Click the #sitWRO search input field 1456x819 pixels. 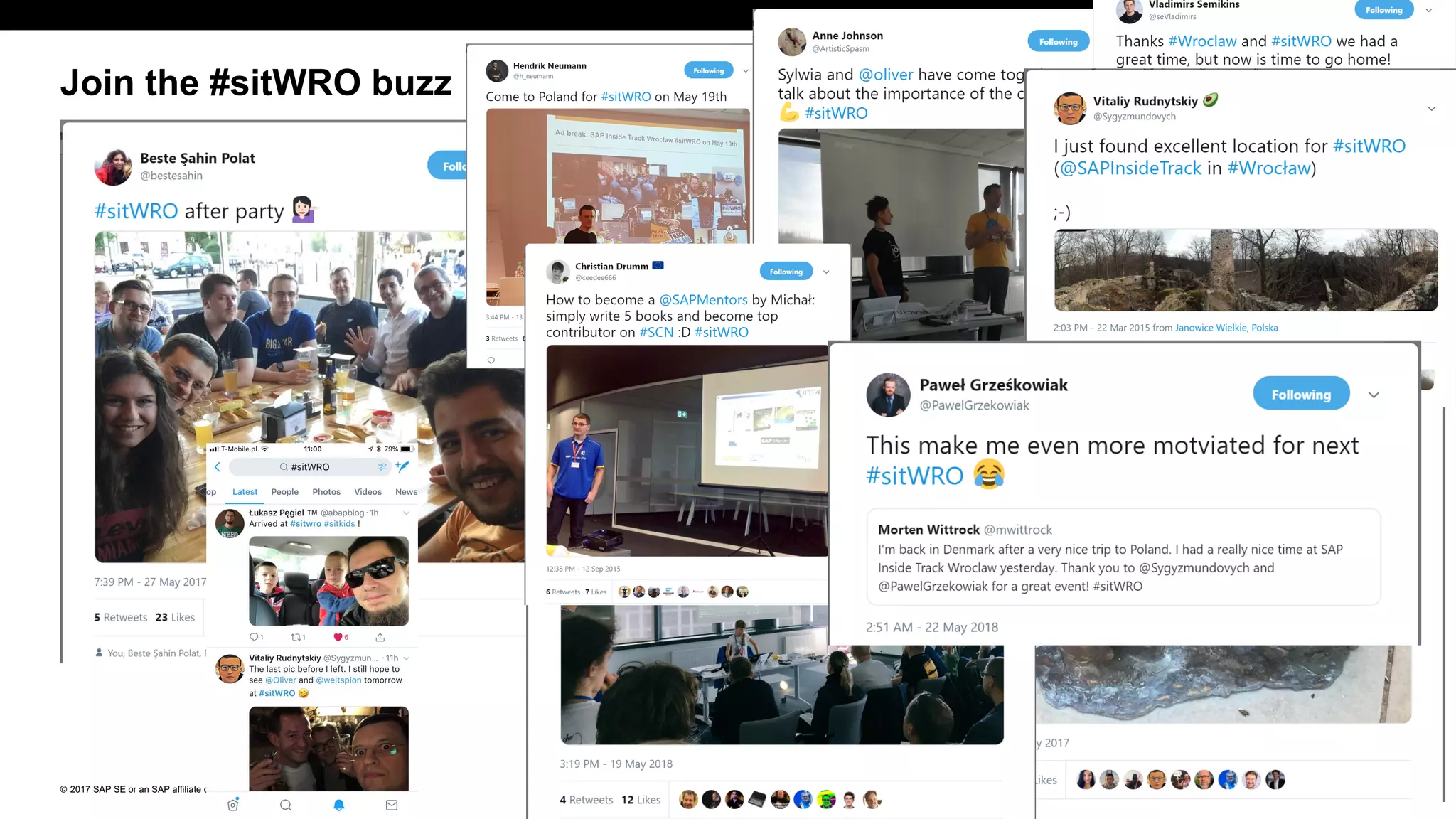310,466
